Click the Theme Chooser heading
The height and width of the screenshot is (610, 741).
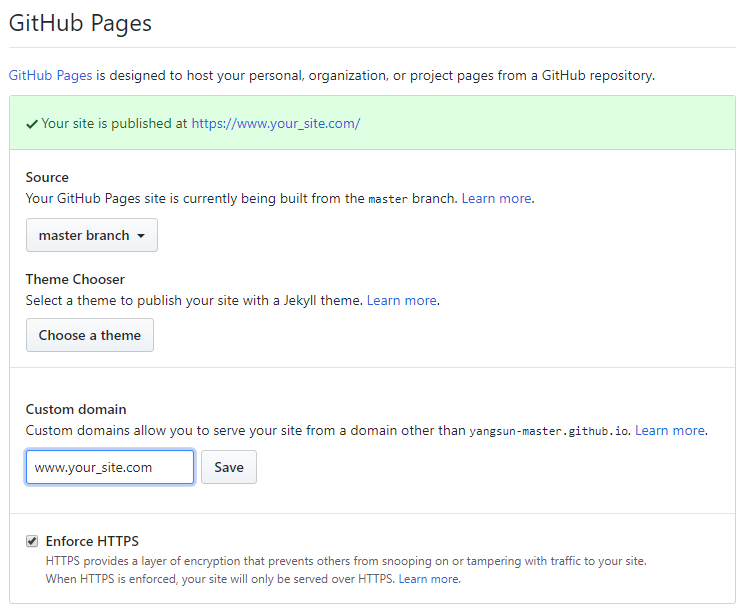75,279
